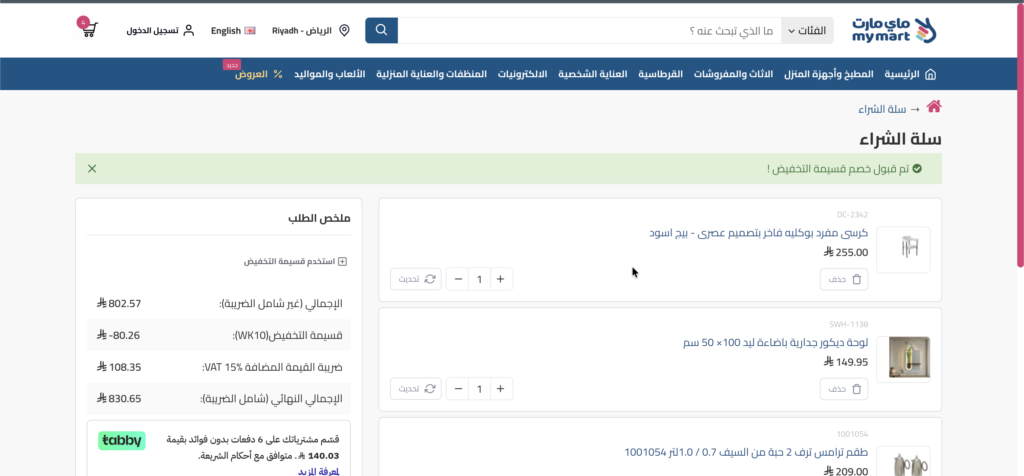1024x476 pixels.
Task: Click تحديث update button for chair item
Action: 416,279
